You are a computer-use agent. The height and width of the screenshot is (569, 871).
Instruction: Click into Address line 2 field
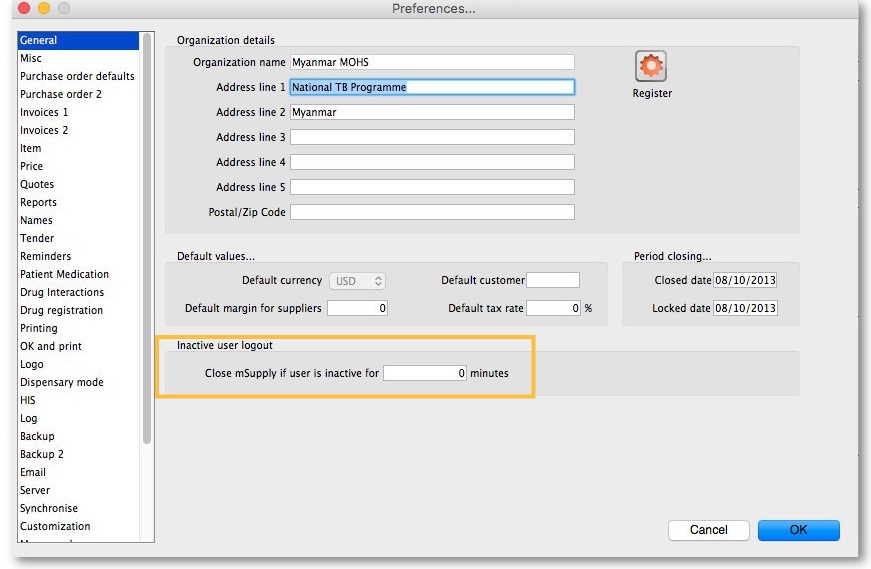432,112
